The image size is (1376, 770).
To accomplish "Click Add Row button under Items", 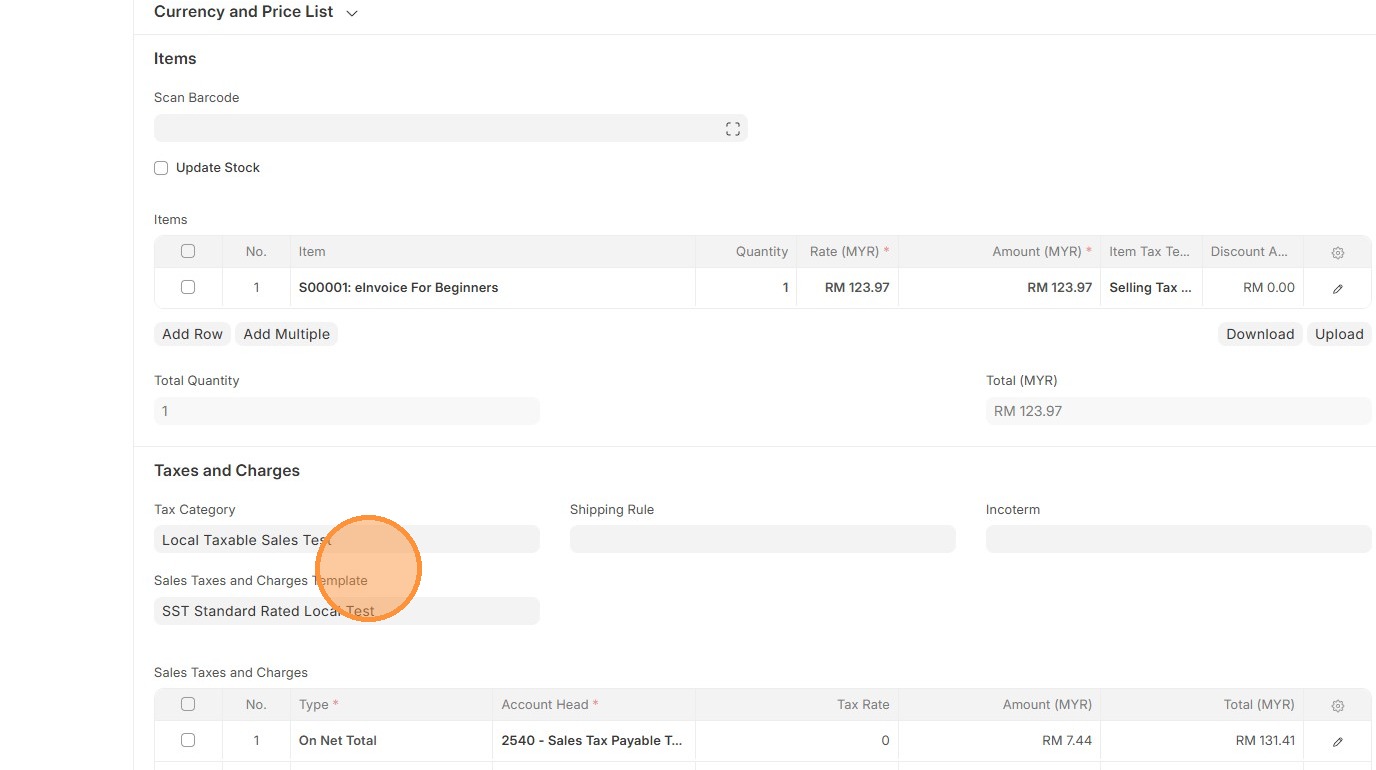I will coord(192,334).
